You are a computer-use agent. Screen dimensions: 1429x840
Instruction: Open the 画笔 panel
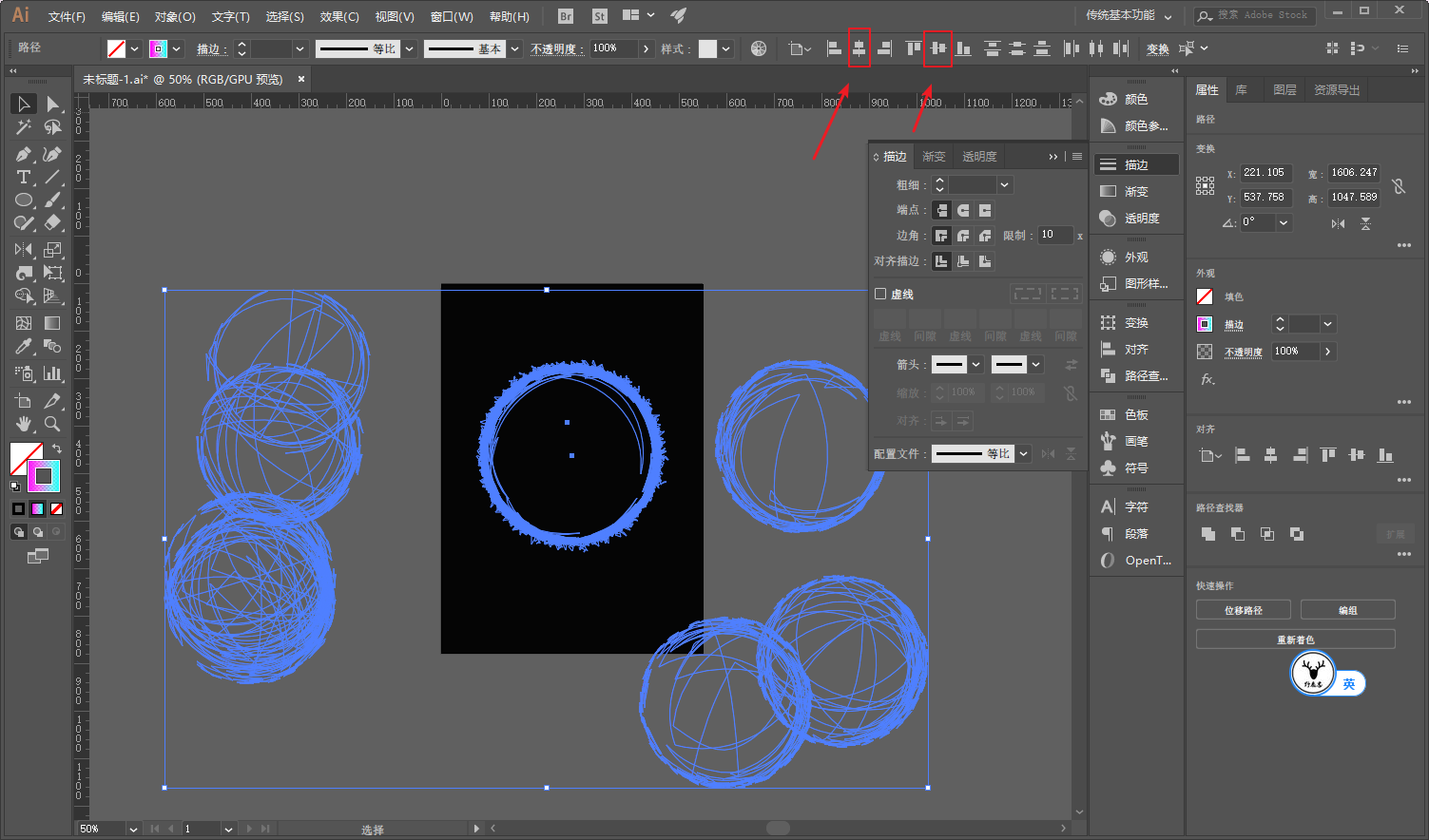[x=1137, y=441]
